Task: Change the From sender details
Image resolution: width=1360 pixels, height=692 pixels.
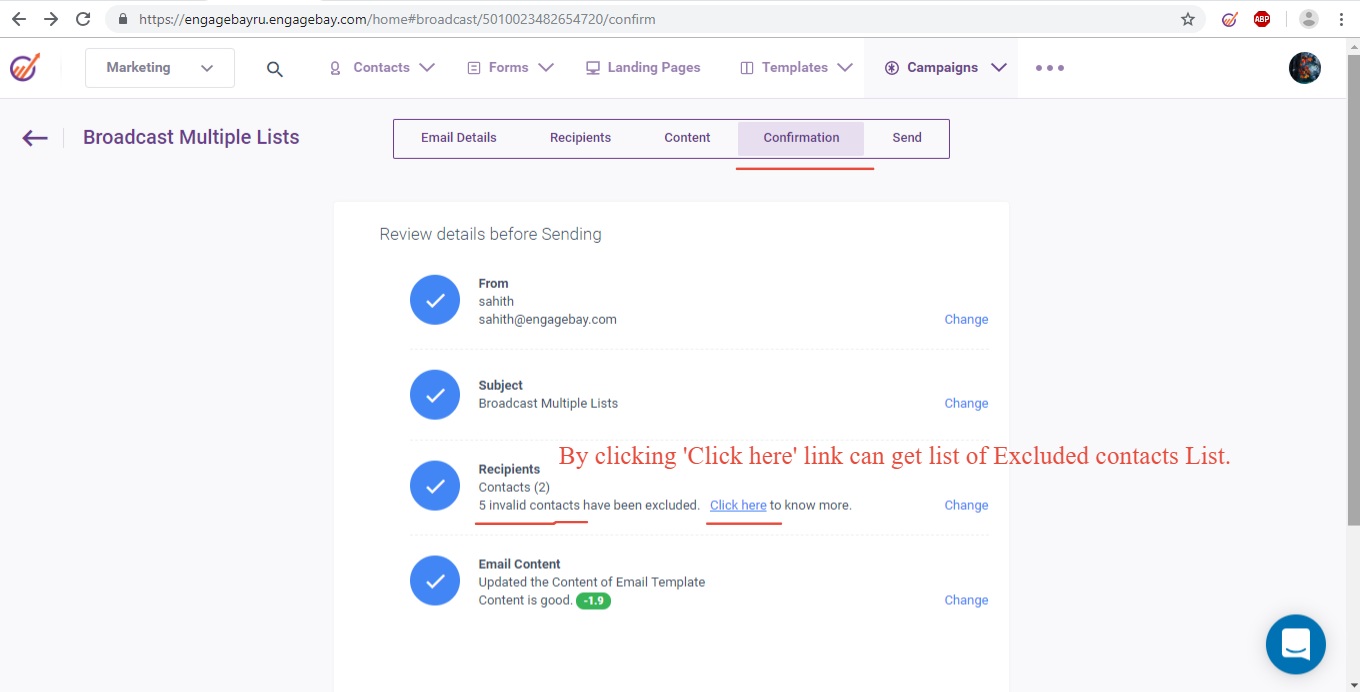Action: point(966,320)
